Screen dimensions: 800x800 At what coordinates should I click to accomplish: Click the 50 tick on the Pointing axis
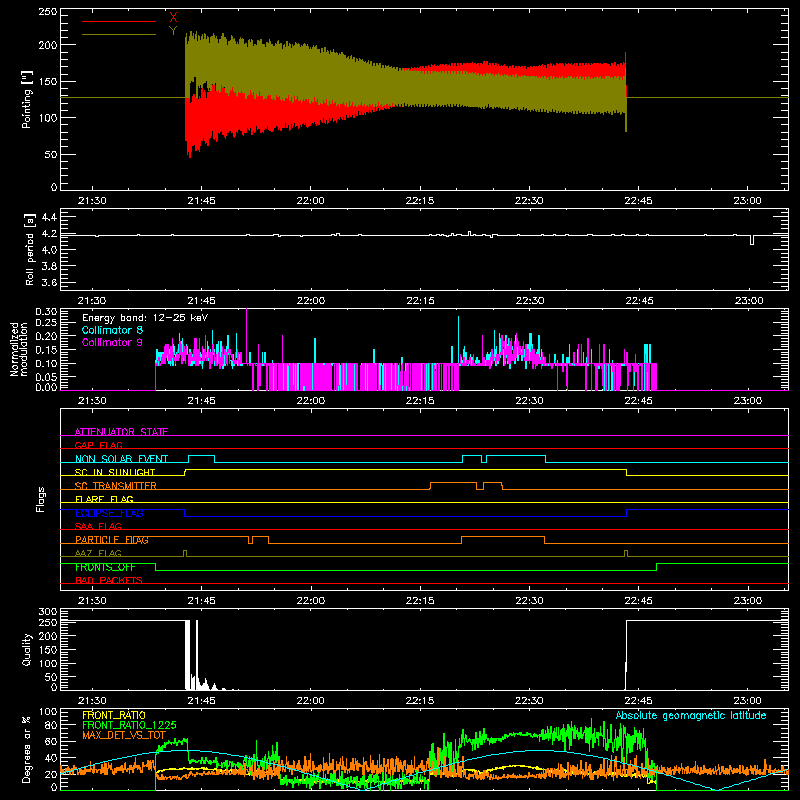[51, 155]
